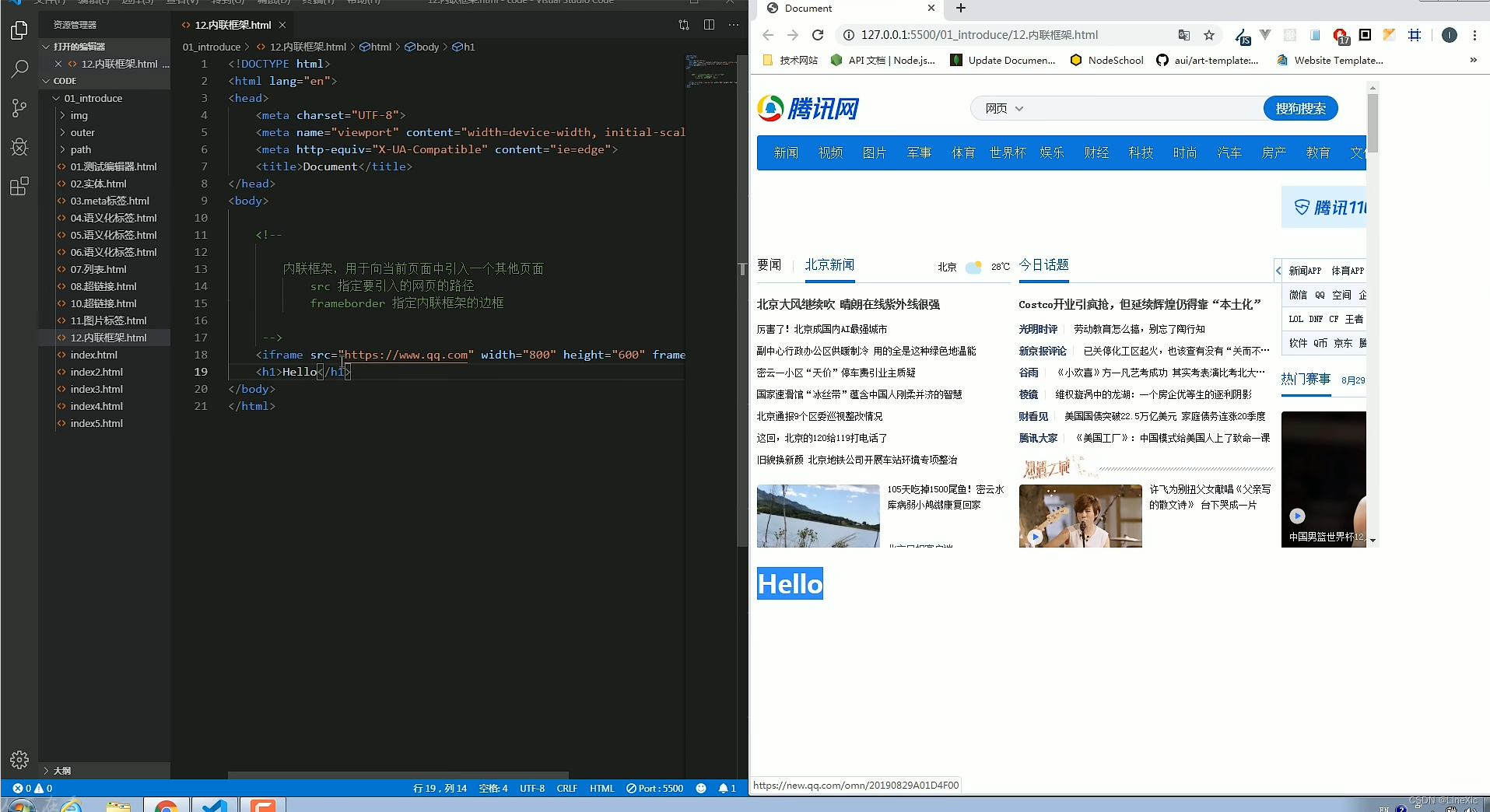
Task: Click the open changes icon in editor
Action: [x=684, y=25]
